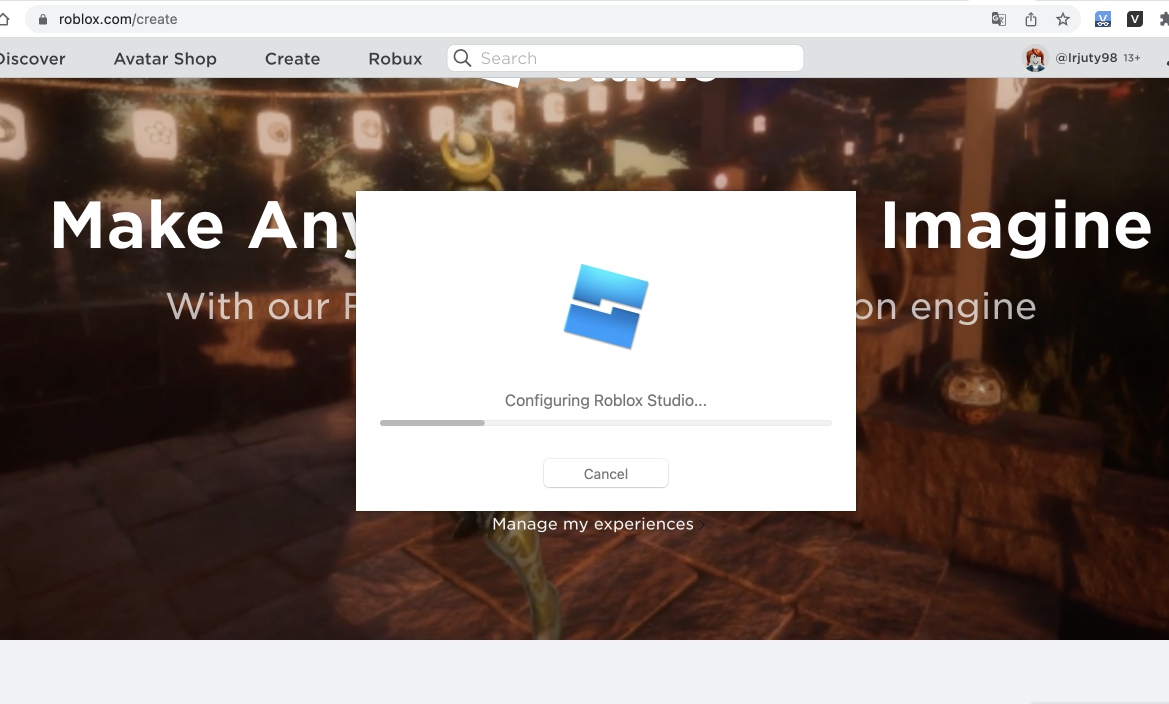
Task: Click the Roblox Studio logo in dialog
Action: pyautogui.click(x=606, y=306)
